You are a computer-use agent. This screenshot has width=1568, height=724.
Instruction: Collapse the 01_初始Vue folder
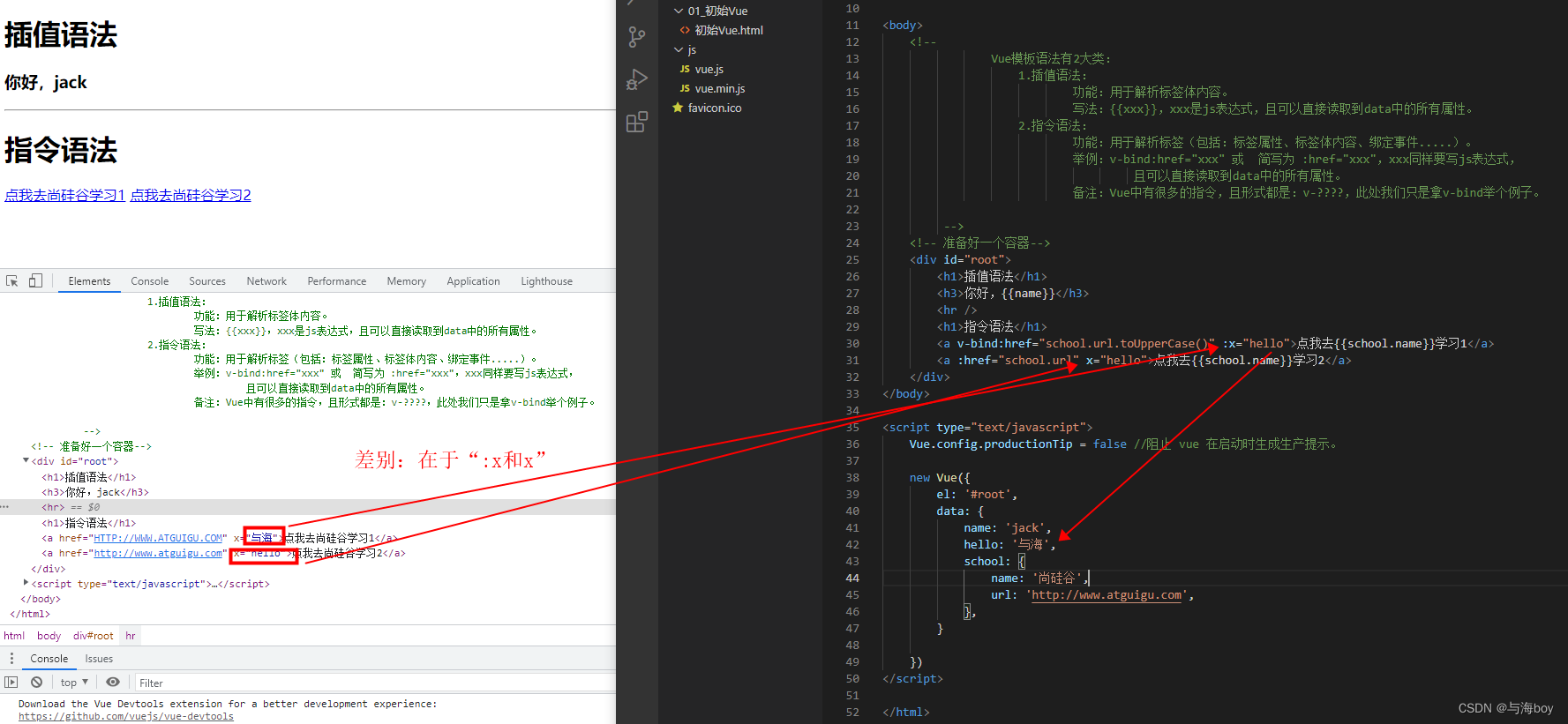678,11
